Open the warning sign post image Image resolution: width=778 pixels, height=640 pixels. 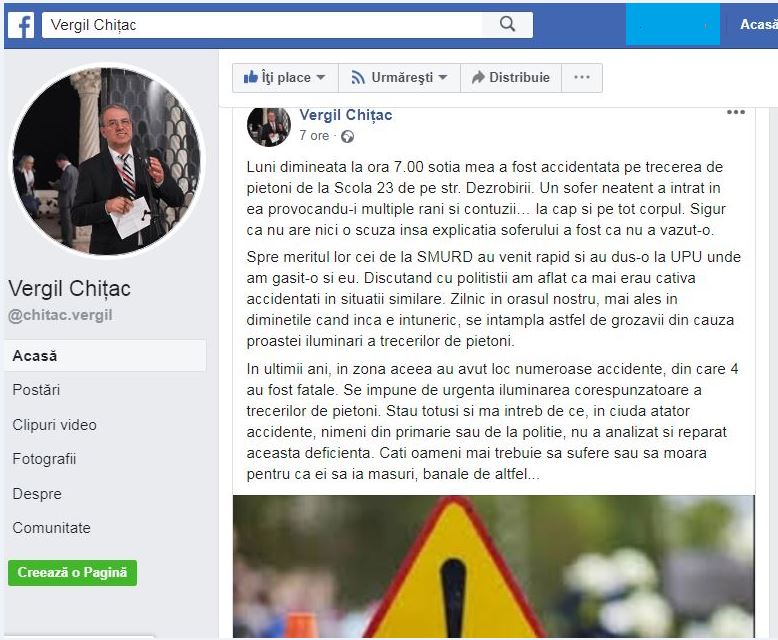tap(494, 566)
